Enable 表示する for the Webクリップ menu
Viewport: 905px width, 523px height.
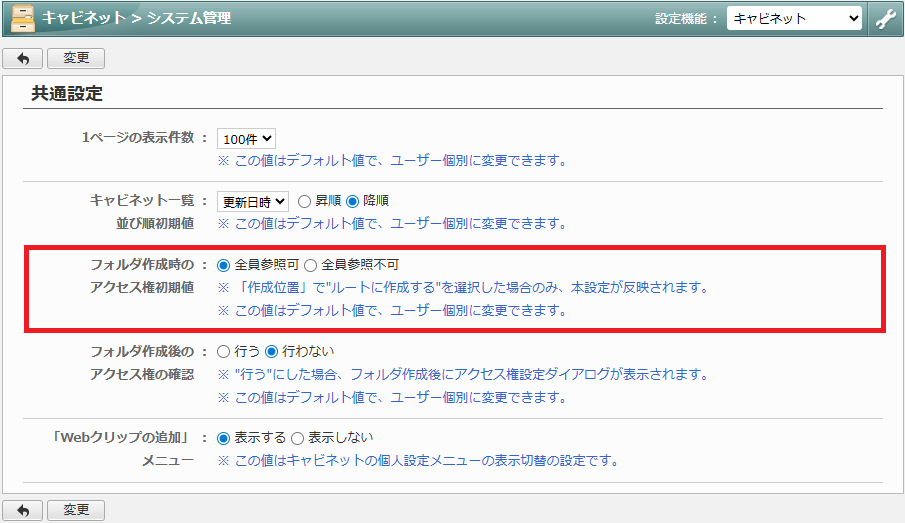click(x=223, y=438)
